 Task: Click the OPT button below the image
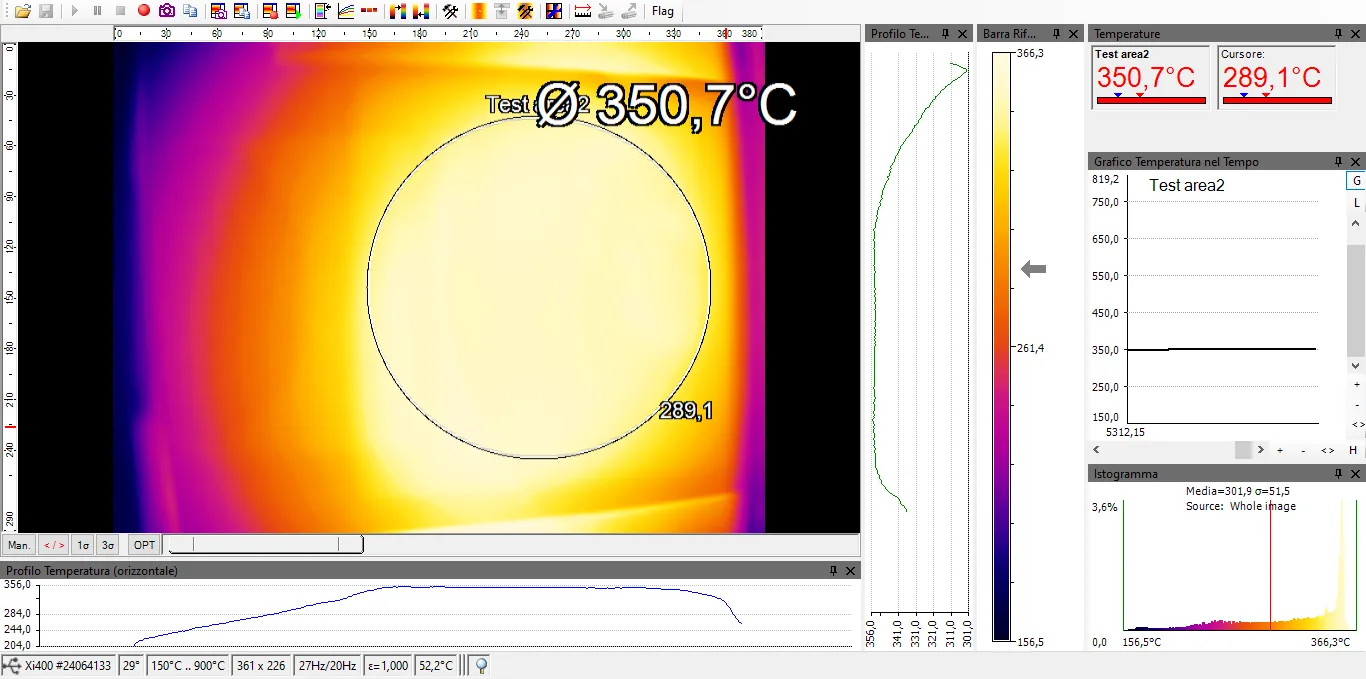pos(145,545)
